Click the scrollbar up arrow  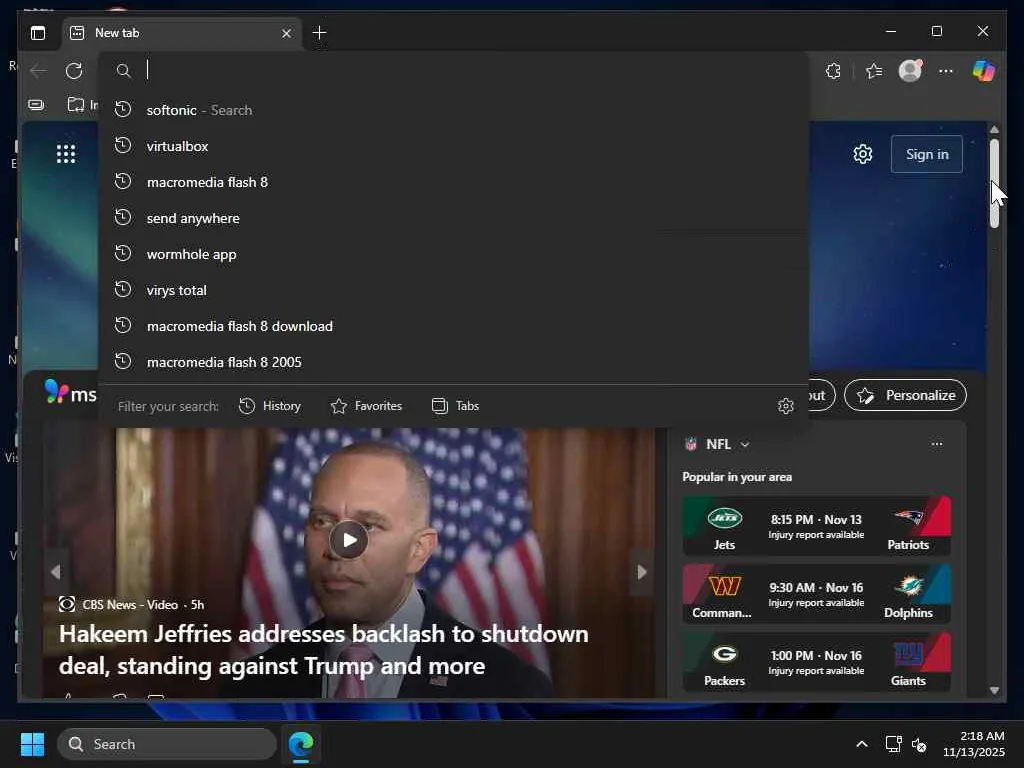click(994, 129)
